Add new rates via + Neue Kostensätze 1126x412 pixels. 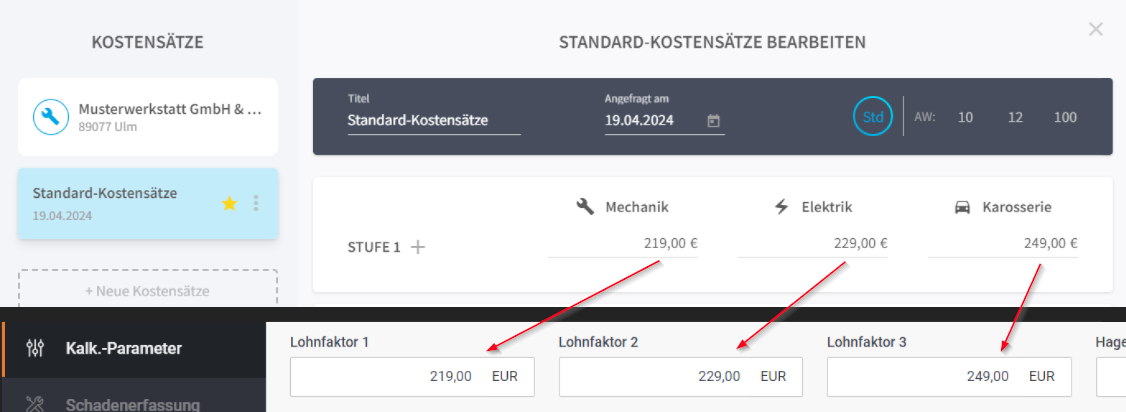click(147, 291)
